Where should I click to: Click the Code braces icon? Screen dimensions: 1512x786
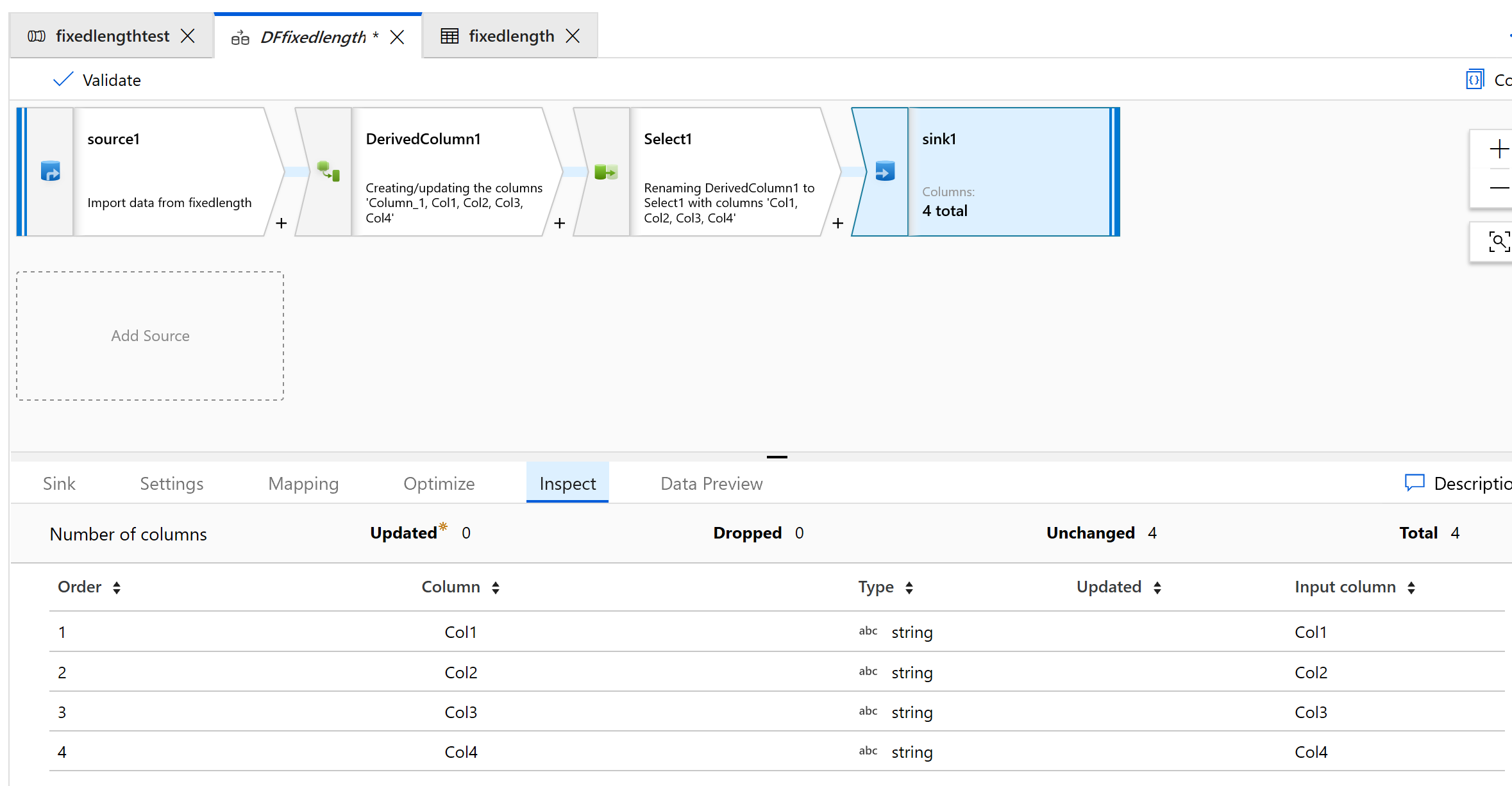[x=1475, y=79]
